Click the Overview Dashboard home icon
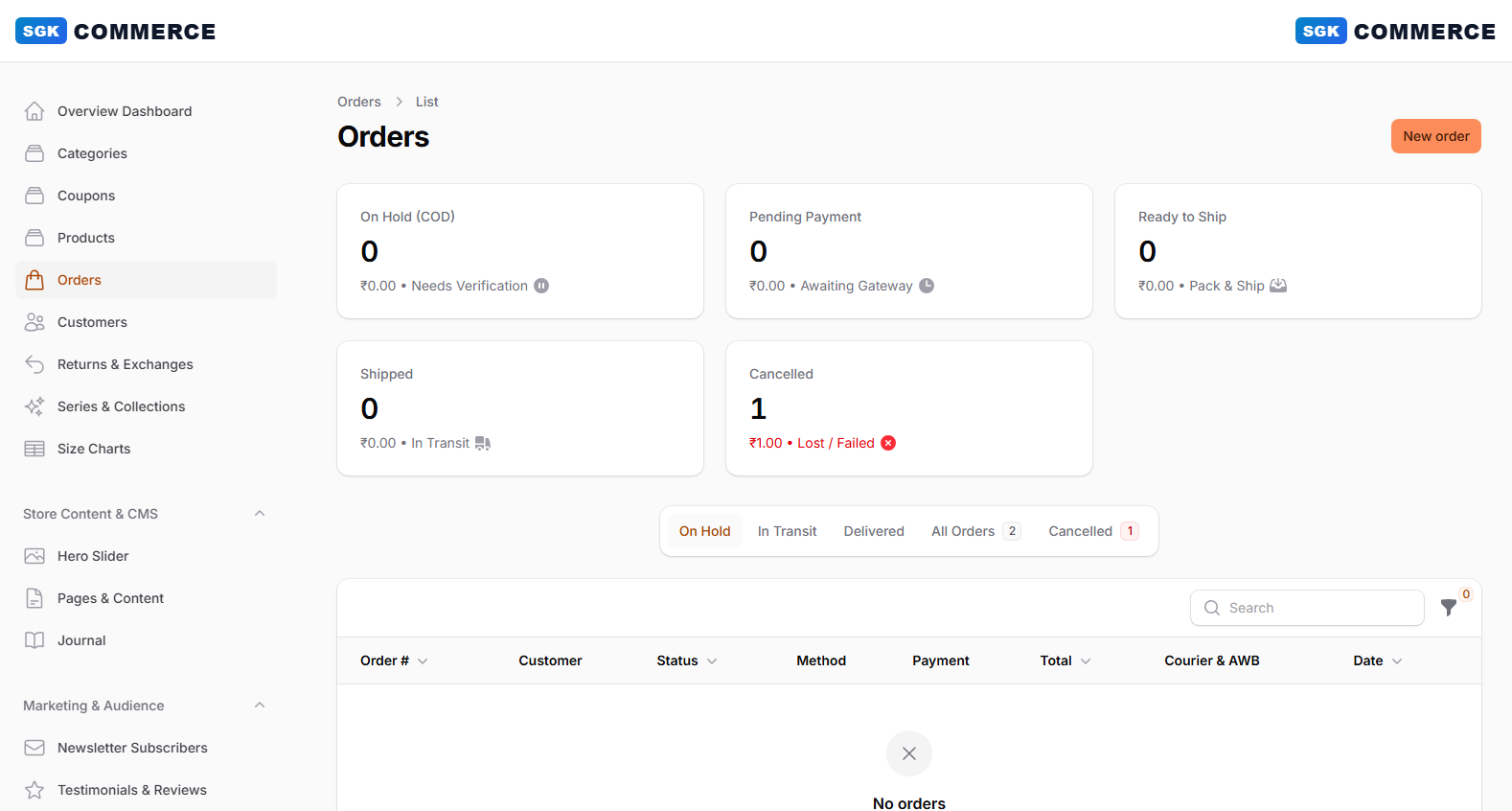 [34, 111]
